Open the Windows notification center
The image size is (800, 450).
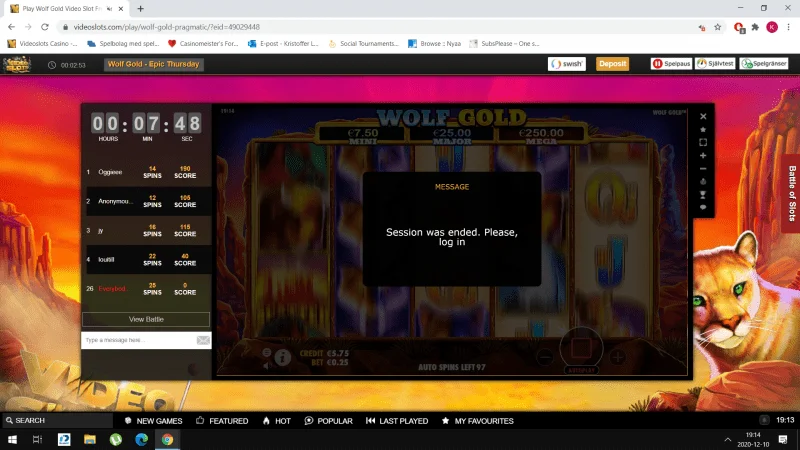point(783,439)
